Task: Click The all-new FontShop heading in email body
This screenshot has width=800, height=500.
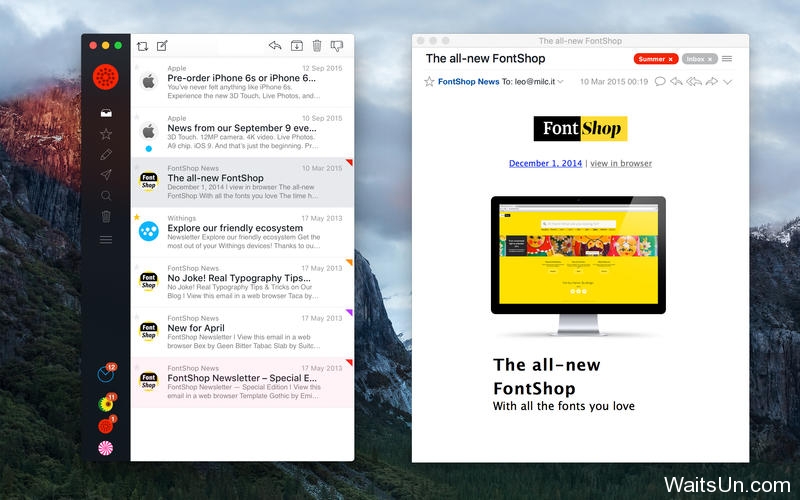Action: [546, 377]
